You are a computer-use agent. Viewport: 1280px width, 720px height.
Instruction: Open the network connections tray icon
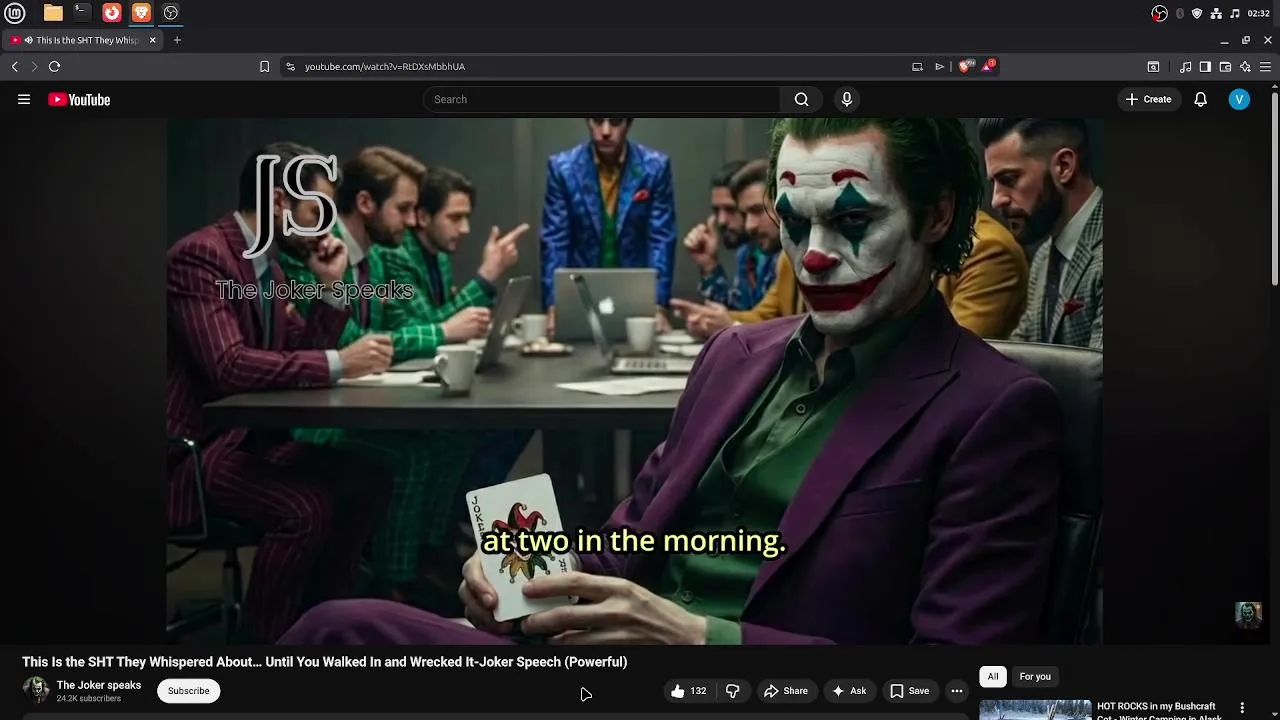[x=1216, y=13]
